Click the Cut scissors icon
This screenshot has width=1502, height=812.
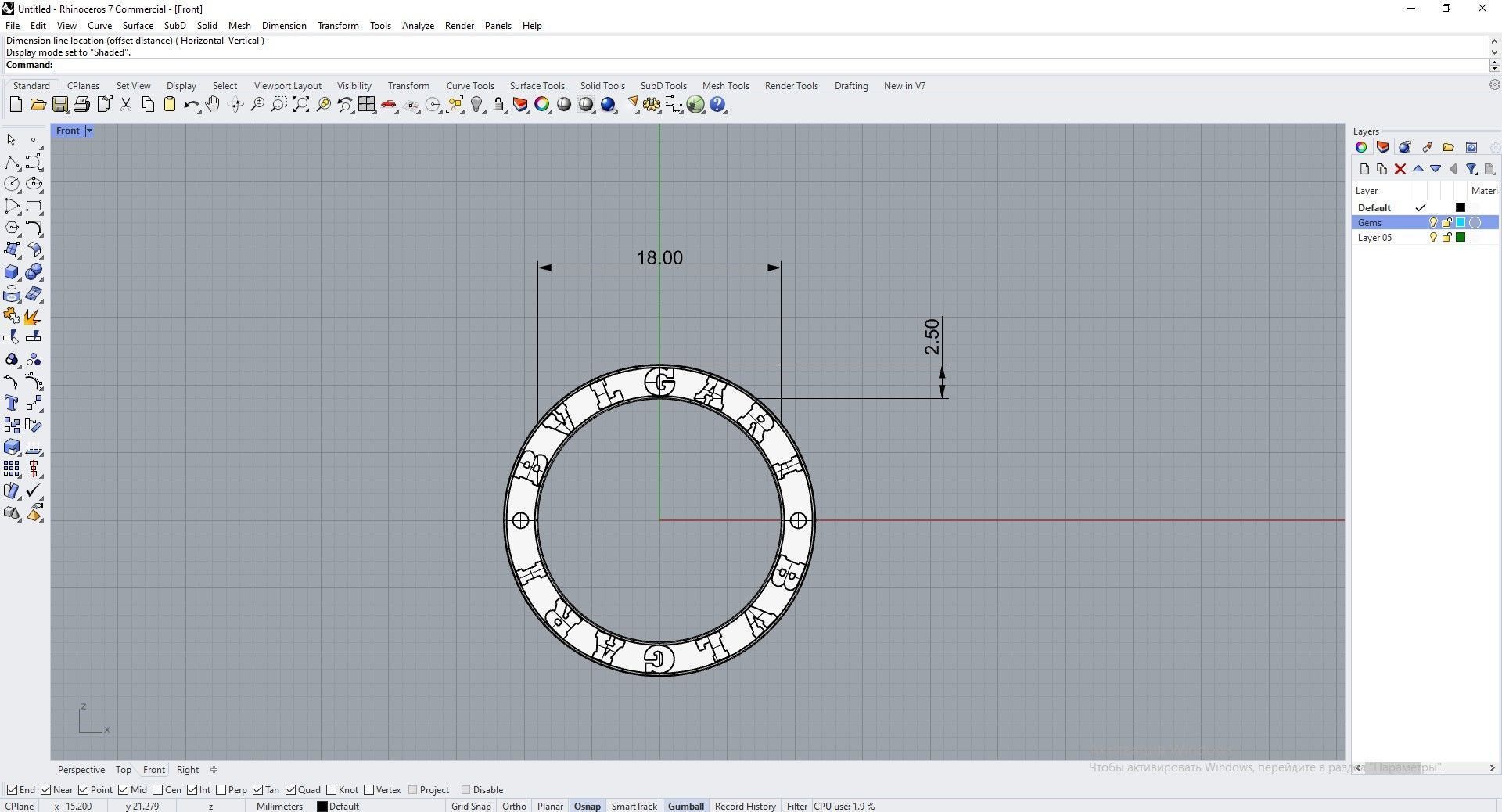pyautogui.click(x=125, y=105)
